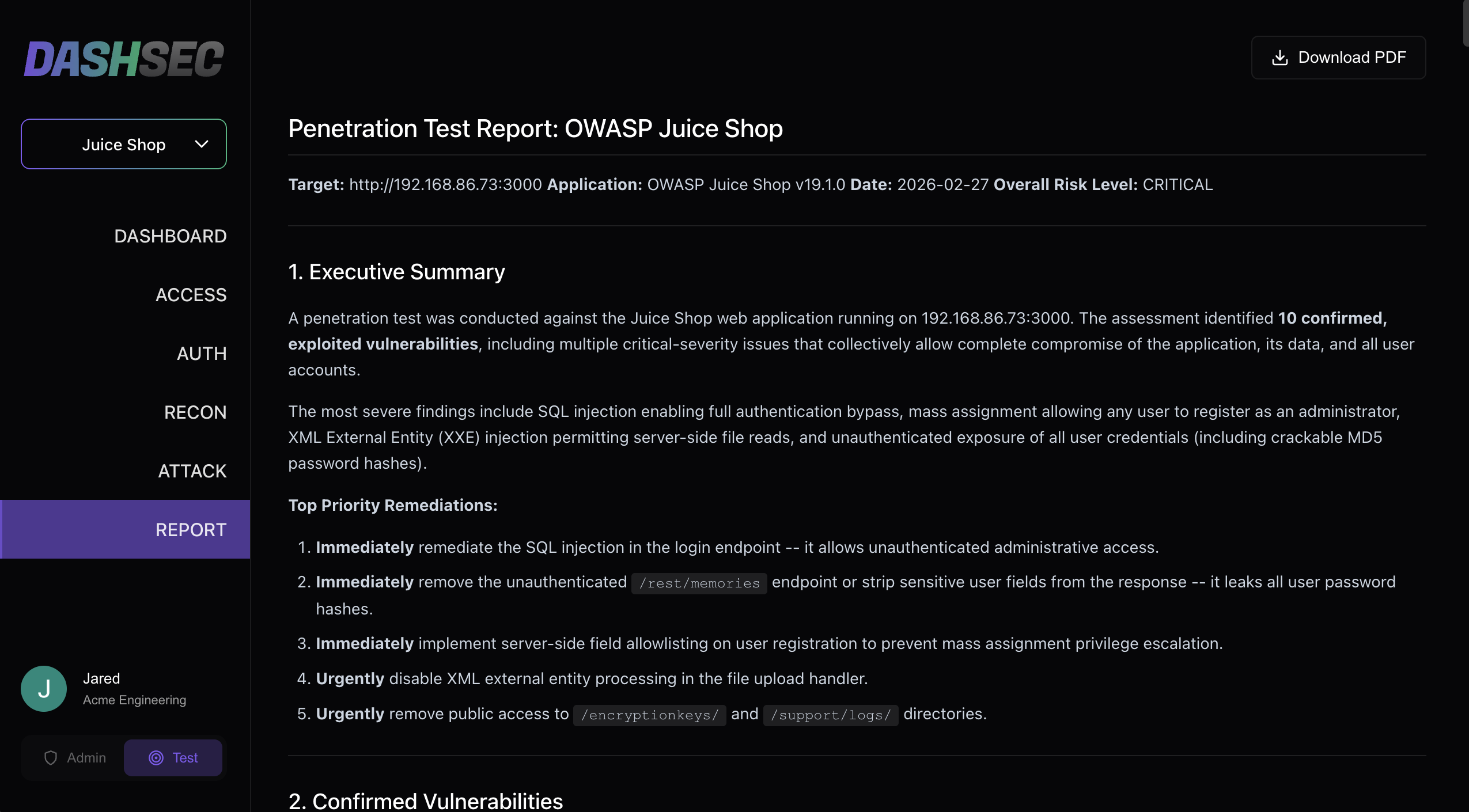1469x812 pixels.
Task: Switch to Test mode
Action: pyautogui.click(x=173, y=758)
